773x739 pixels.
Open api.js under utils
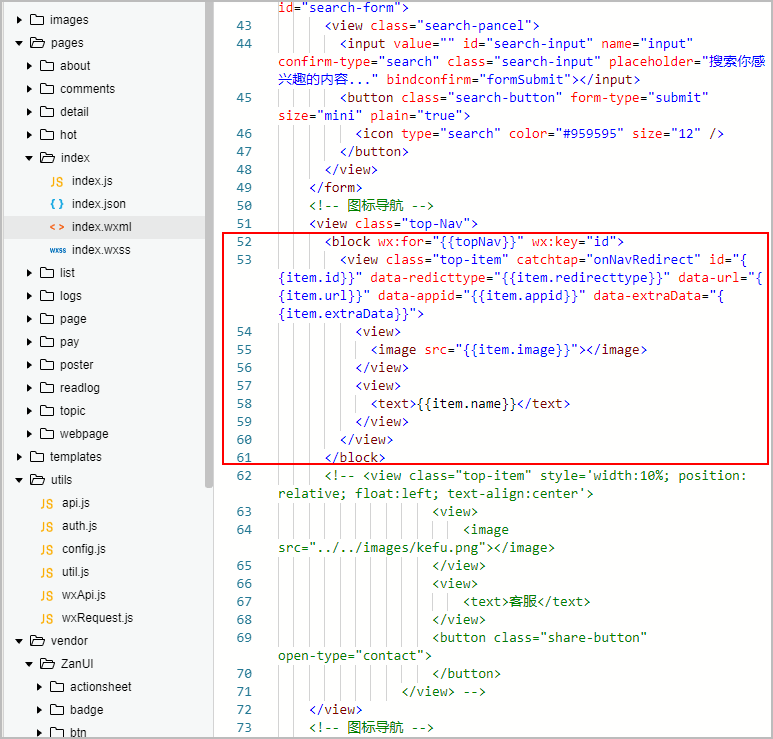75,503
